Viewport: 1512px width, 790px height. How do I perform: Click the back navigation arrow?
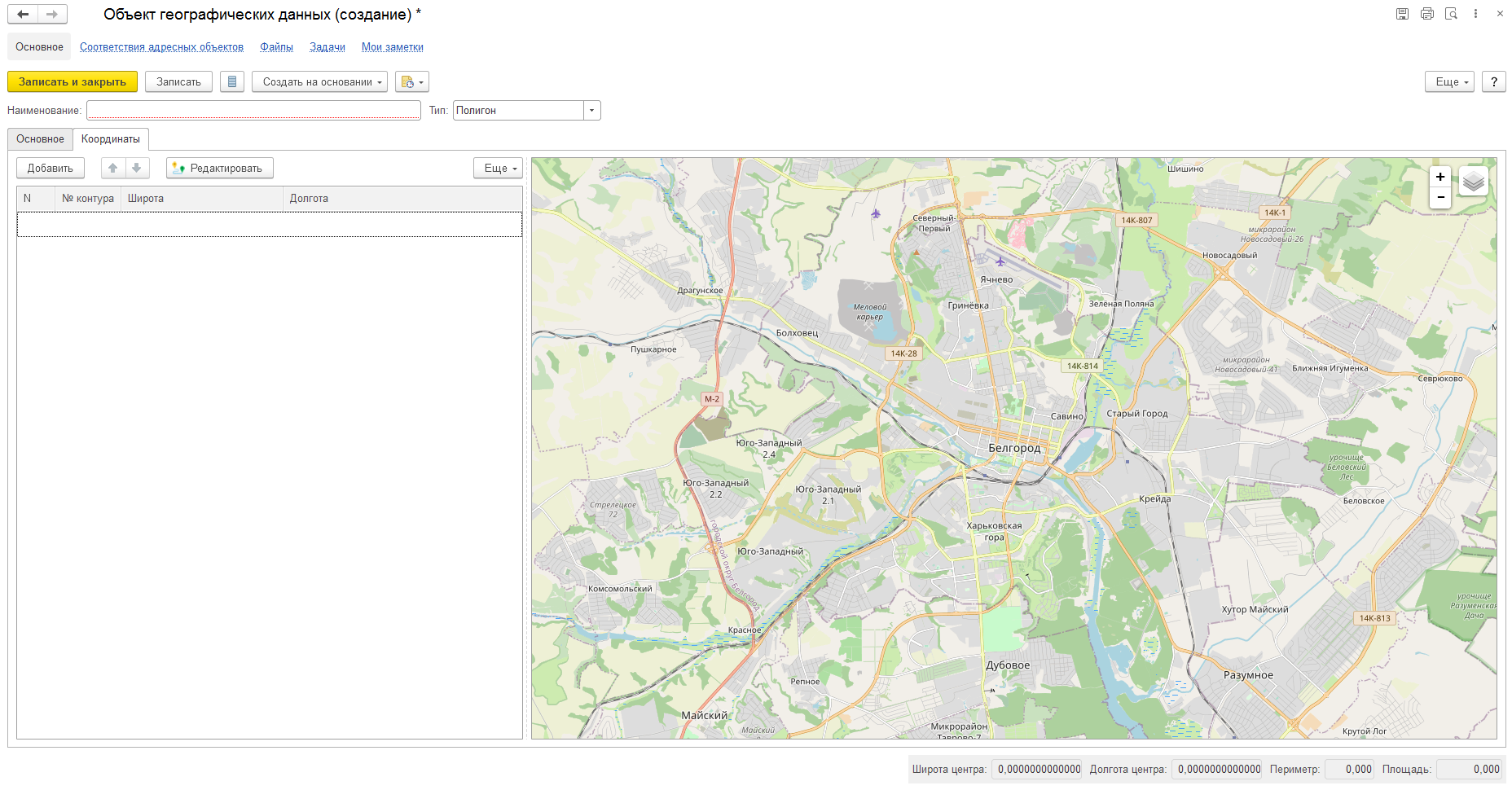point(23,14)
